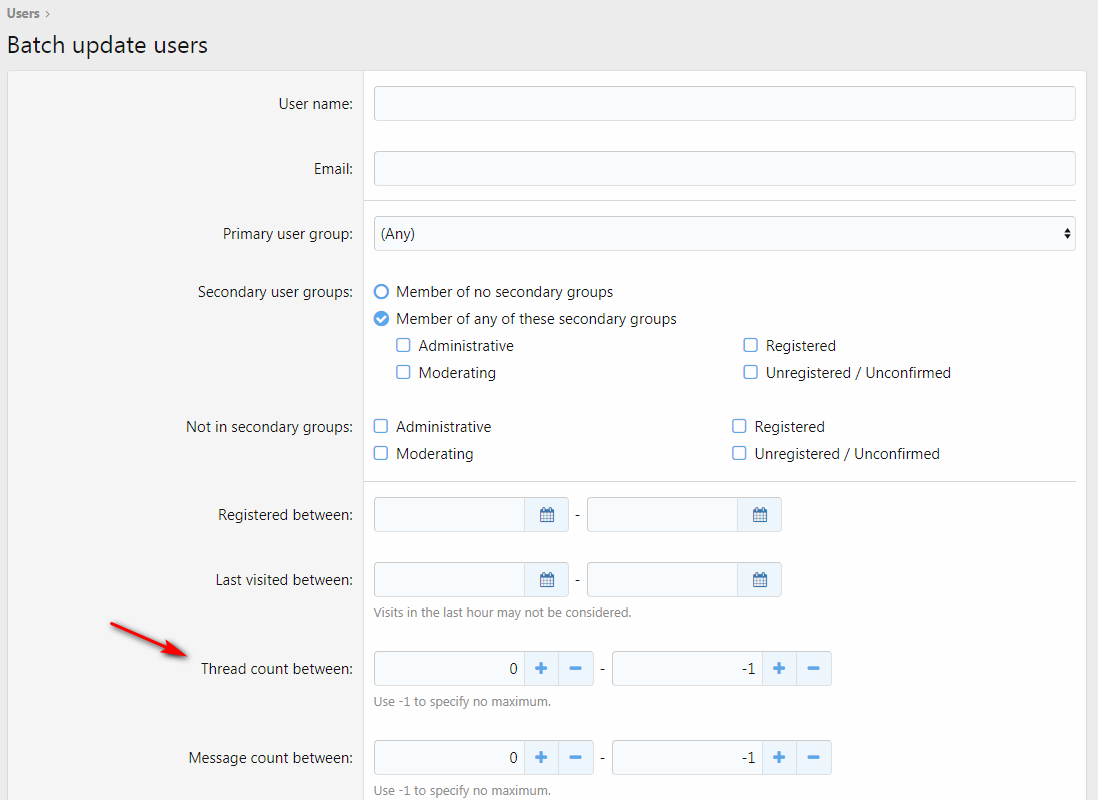The height and width of the screenshot is (800, 1098).
Task: Open calendar for Registered between start date
Action: [547, 515]
